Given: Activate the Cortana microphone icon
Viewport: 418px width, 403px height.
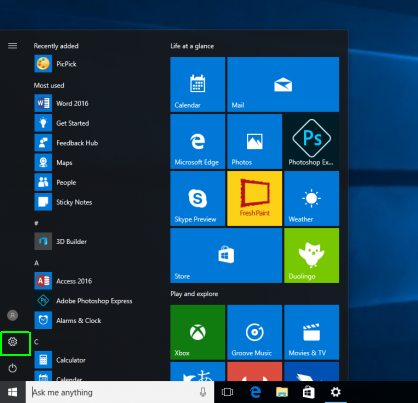Looking at the screenshot, I should [x=203, y=392].
